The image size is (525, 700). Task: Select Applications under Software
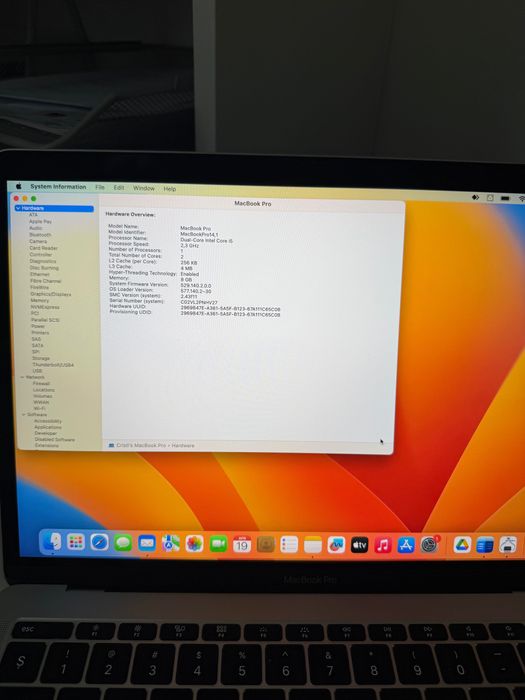(x=48, y=427)
